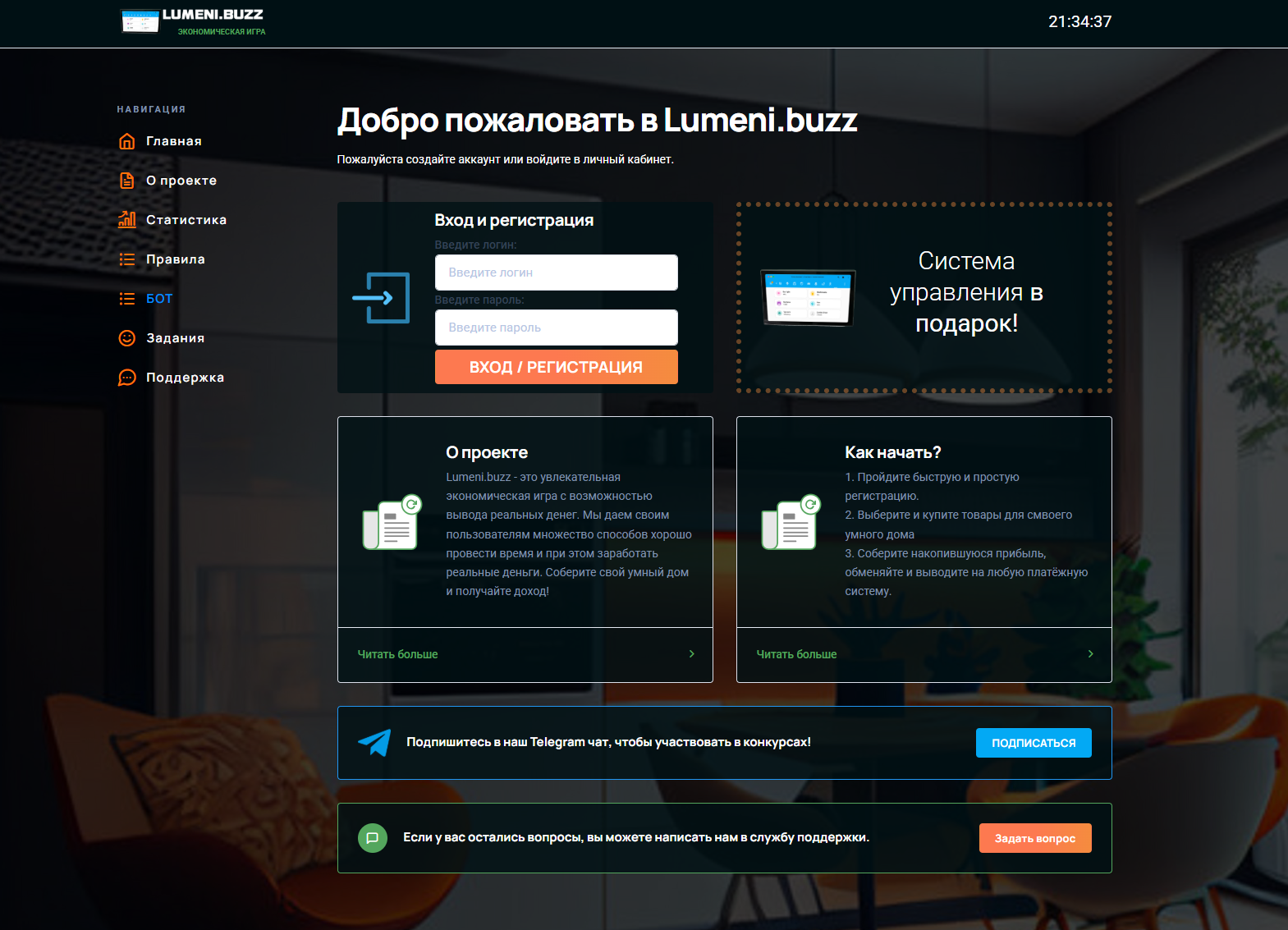The width and height of the screenshot is (1288, 930).
Task: Expand the Как начать card chevron arrow
Action: pyautogui.click(x=1090, y=654)
